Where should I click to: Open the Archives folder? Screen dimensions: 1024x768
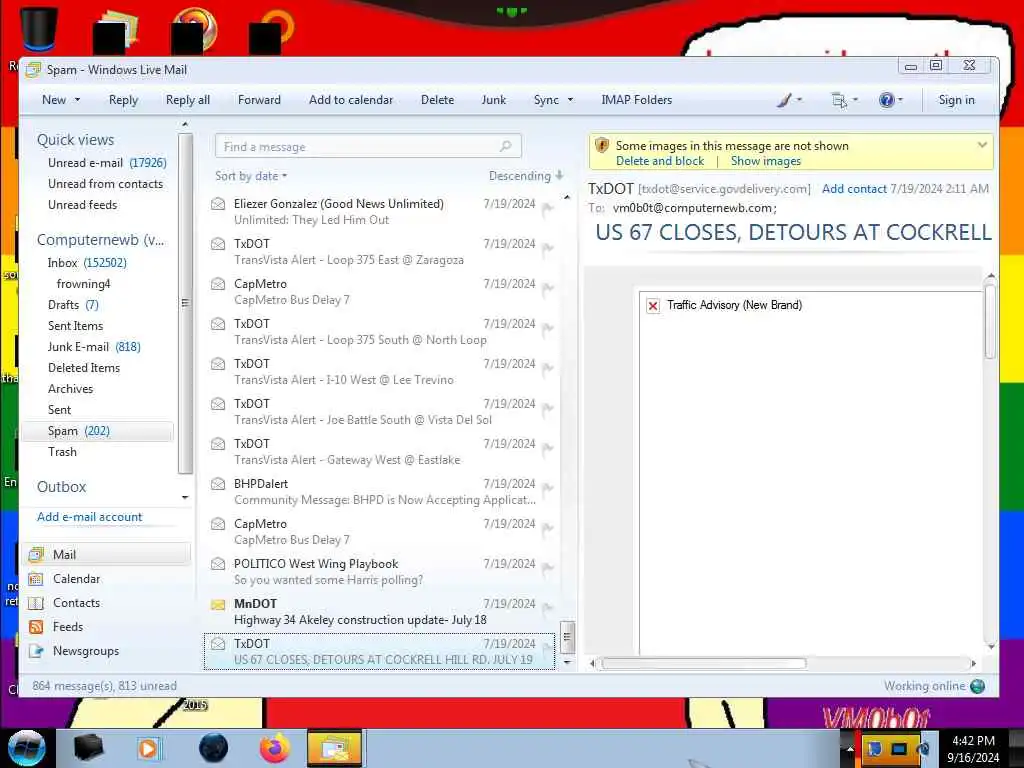(71, 389)
